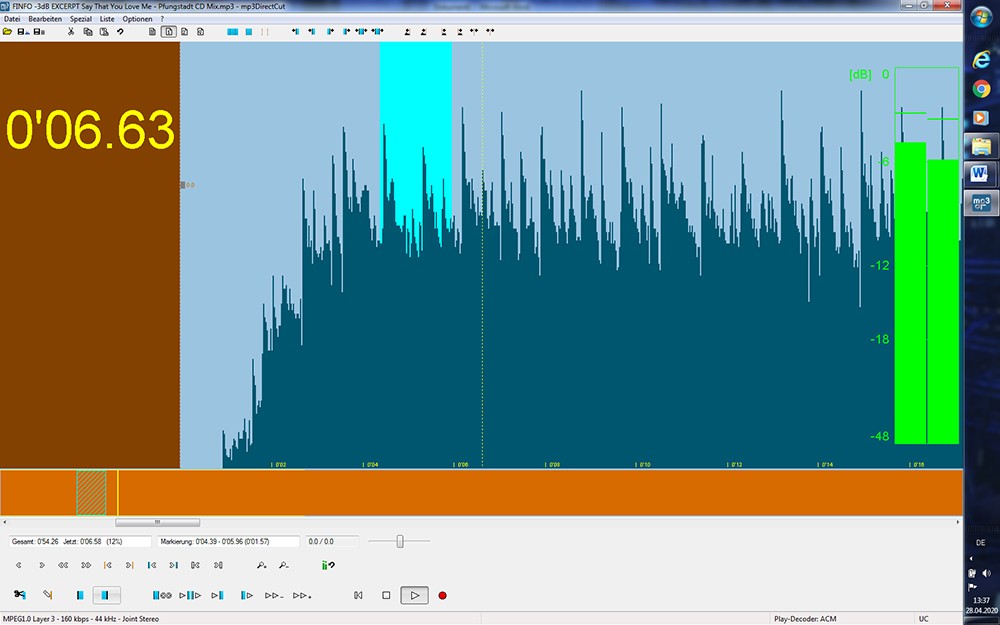Toggle the highlighted page view toolbar button

[168, 32]
